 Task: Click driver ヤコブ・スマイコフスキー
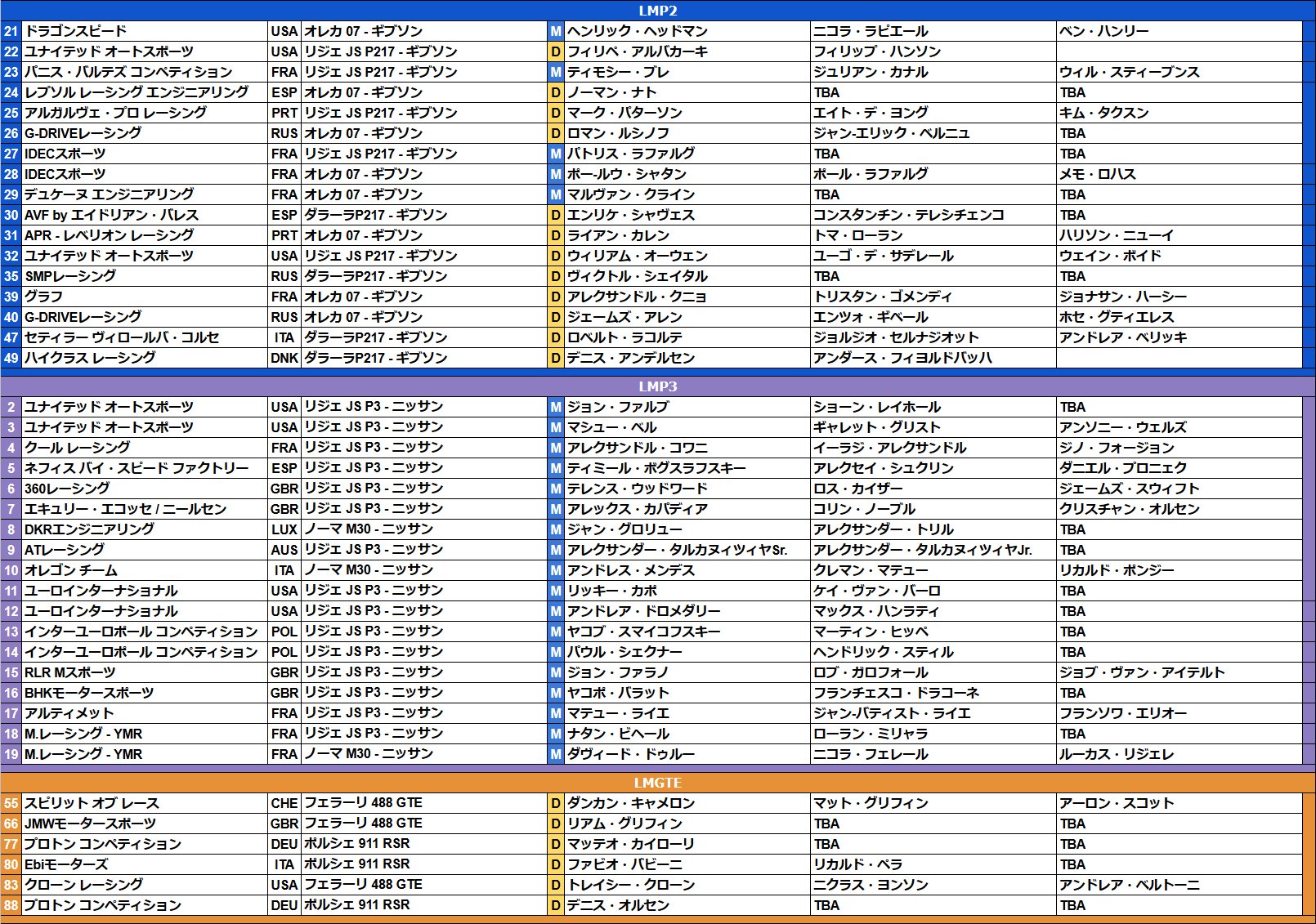[x=644, y=632]
